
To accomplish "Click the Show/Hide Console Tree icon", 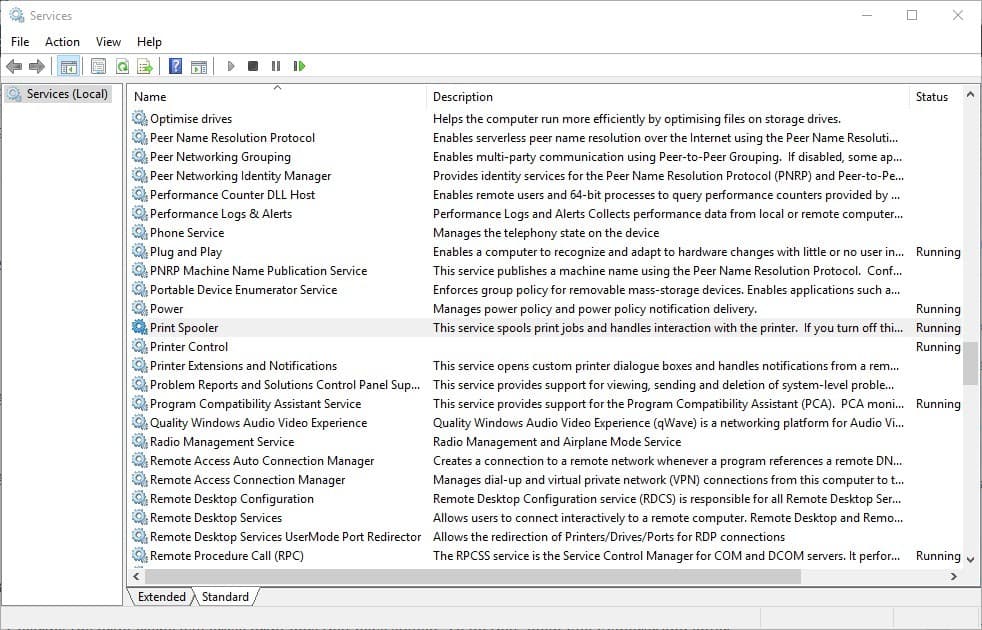I will 68,66.
